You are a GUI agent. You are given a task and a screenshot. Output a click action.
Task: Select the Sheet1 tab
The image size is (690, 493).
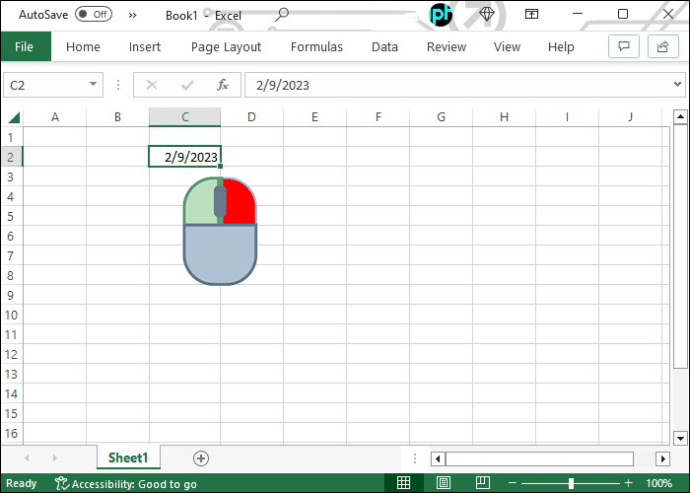click(128, 458)
